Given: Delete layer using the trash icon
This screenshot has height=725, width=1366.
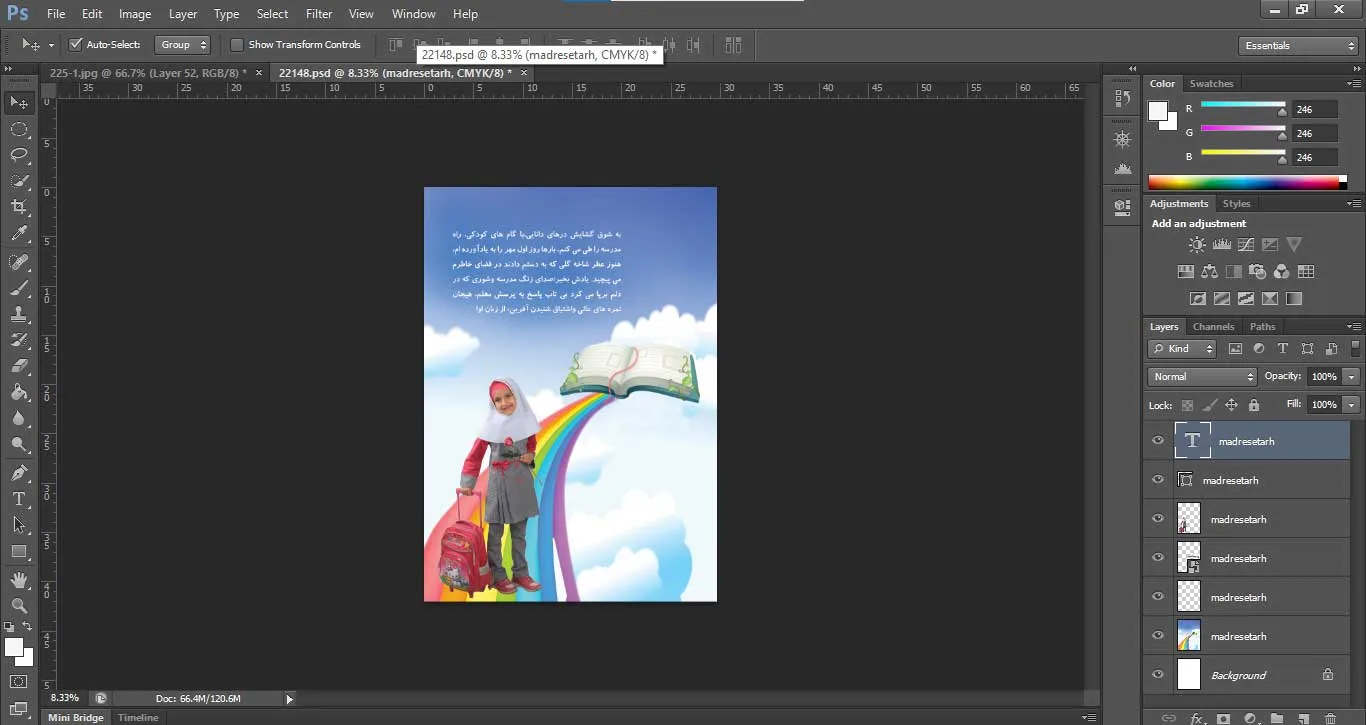Looking at the screenshot, I should (1330, 718).
